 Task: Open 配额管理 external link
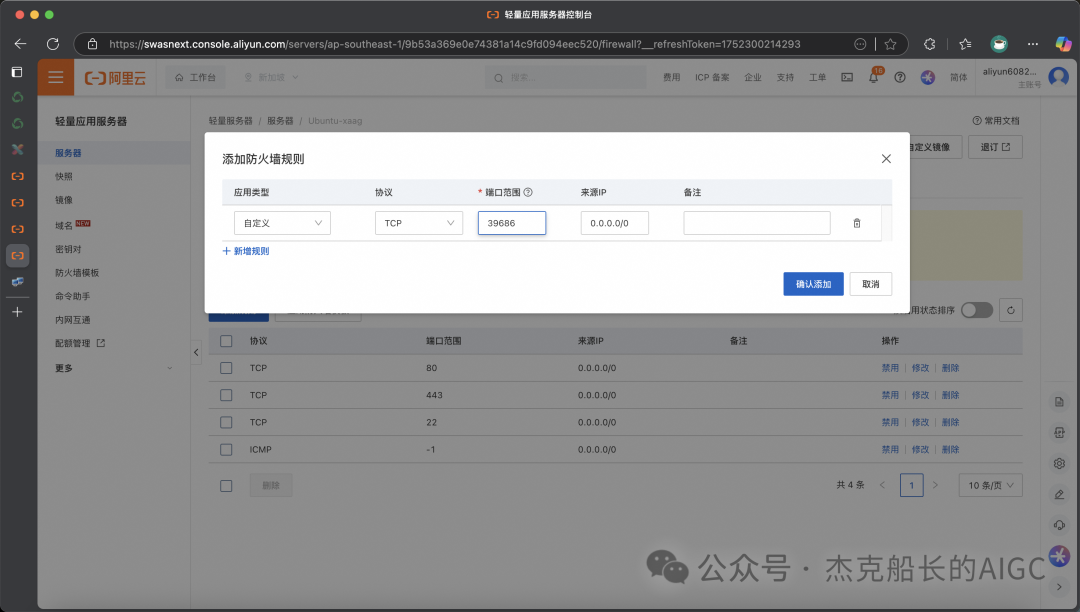point(80,343)
